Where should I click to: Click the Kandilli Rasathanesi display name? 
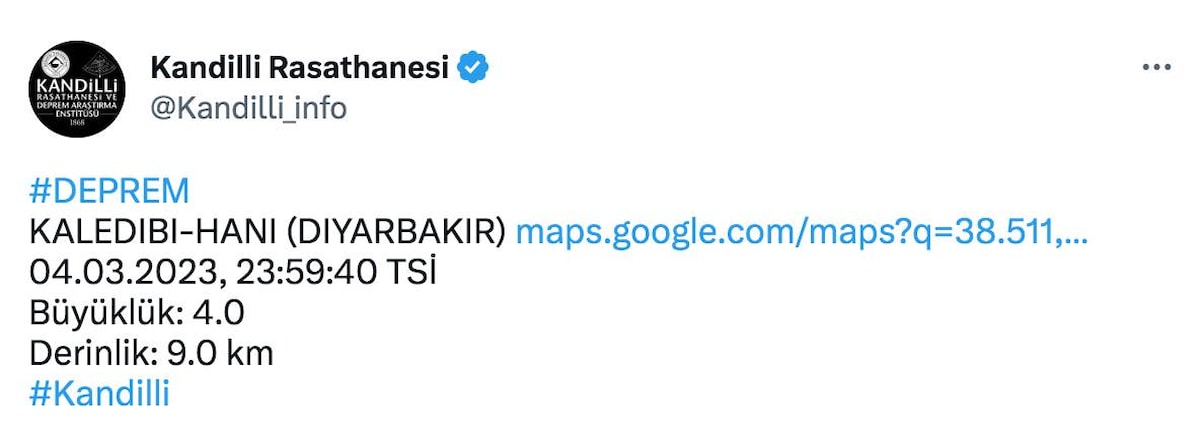[x=299, y=67]
